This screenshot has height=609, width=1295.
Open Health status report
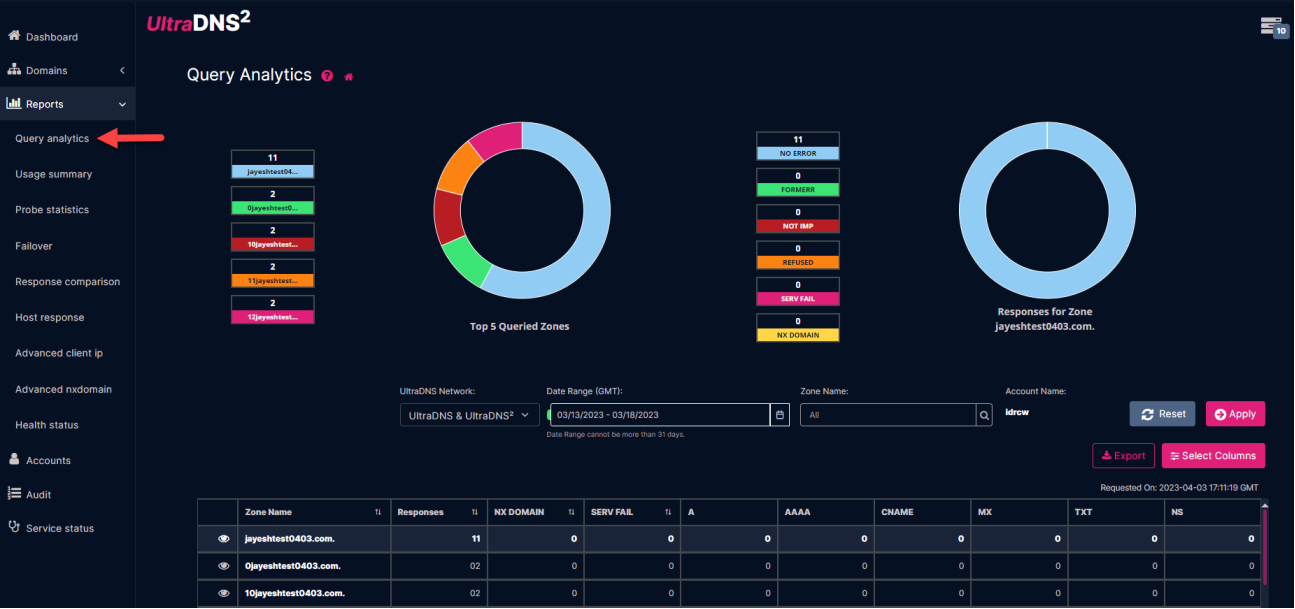click(47, 425)
